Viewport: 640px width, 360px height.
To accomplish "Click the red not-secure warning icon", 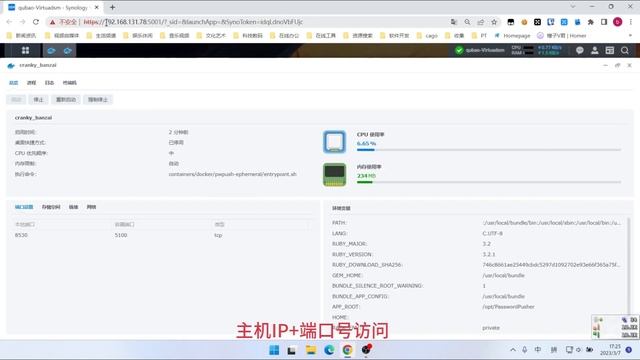I will 52,22.
